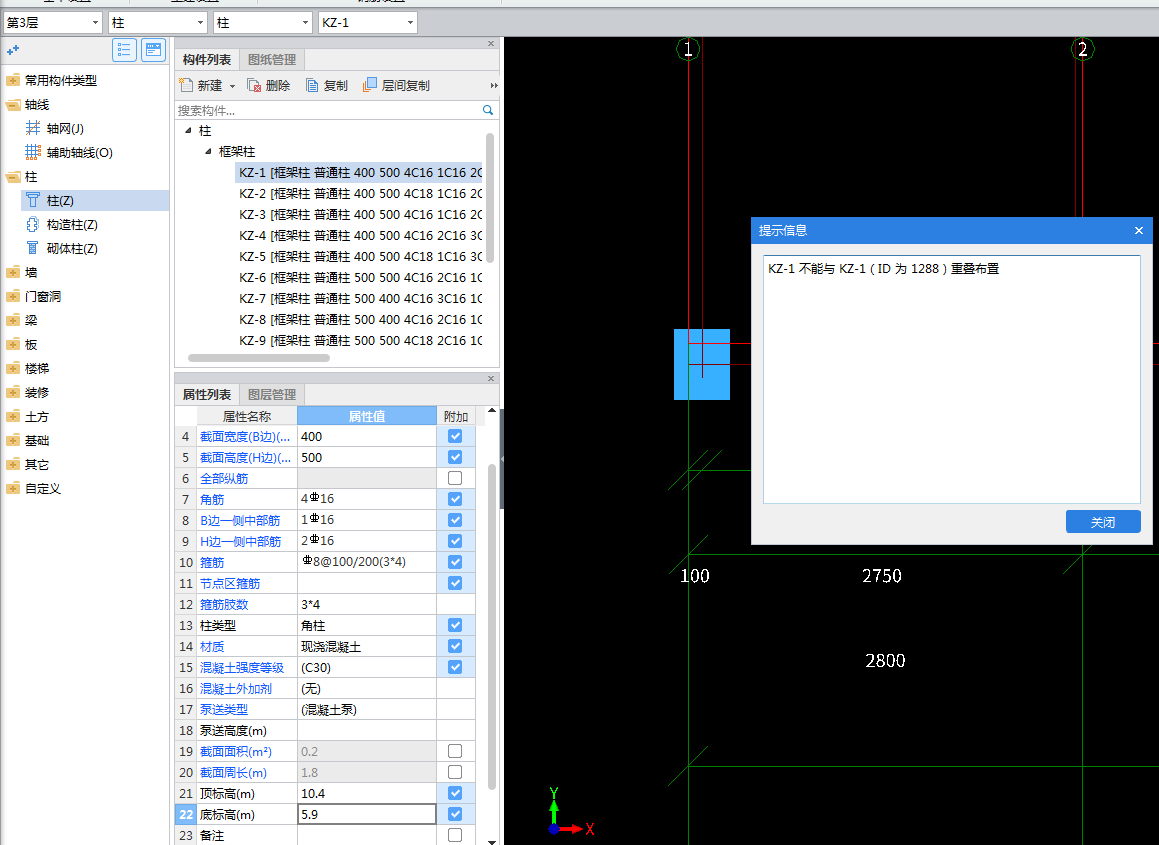Switch to list view icon in left panel
Screen dimensions: 1159x845
[124, 50]
